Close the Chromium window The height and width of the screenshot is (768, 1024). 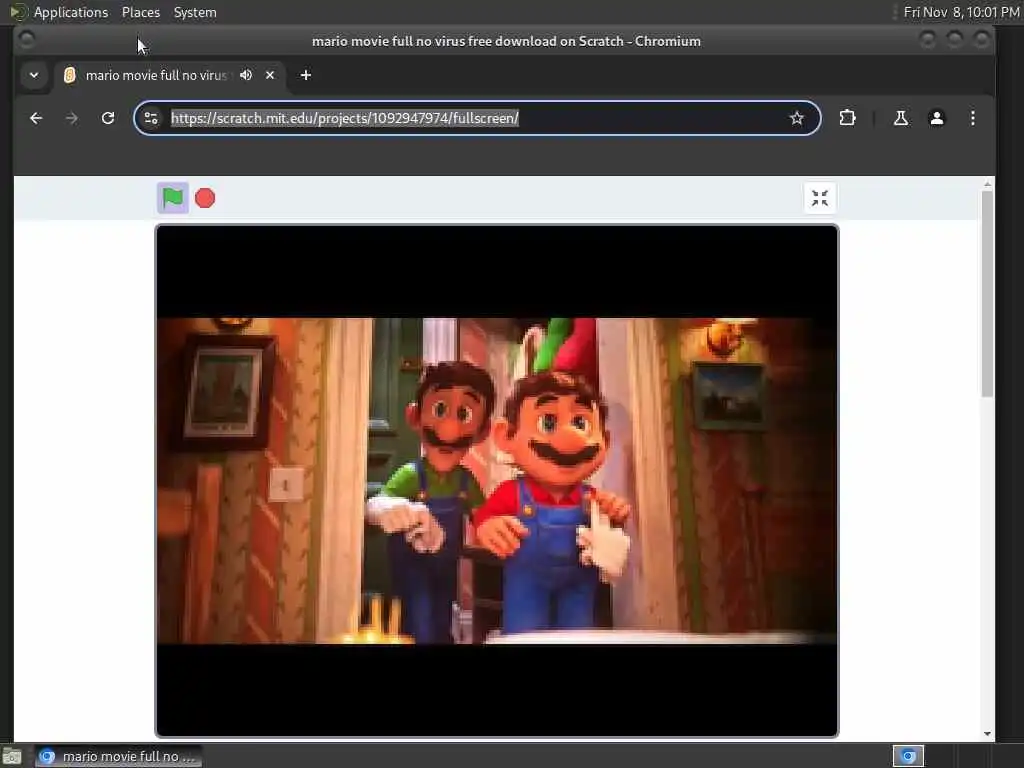[981, 40]
